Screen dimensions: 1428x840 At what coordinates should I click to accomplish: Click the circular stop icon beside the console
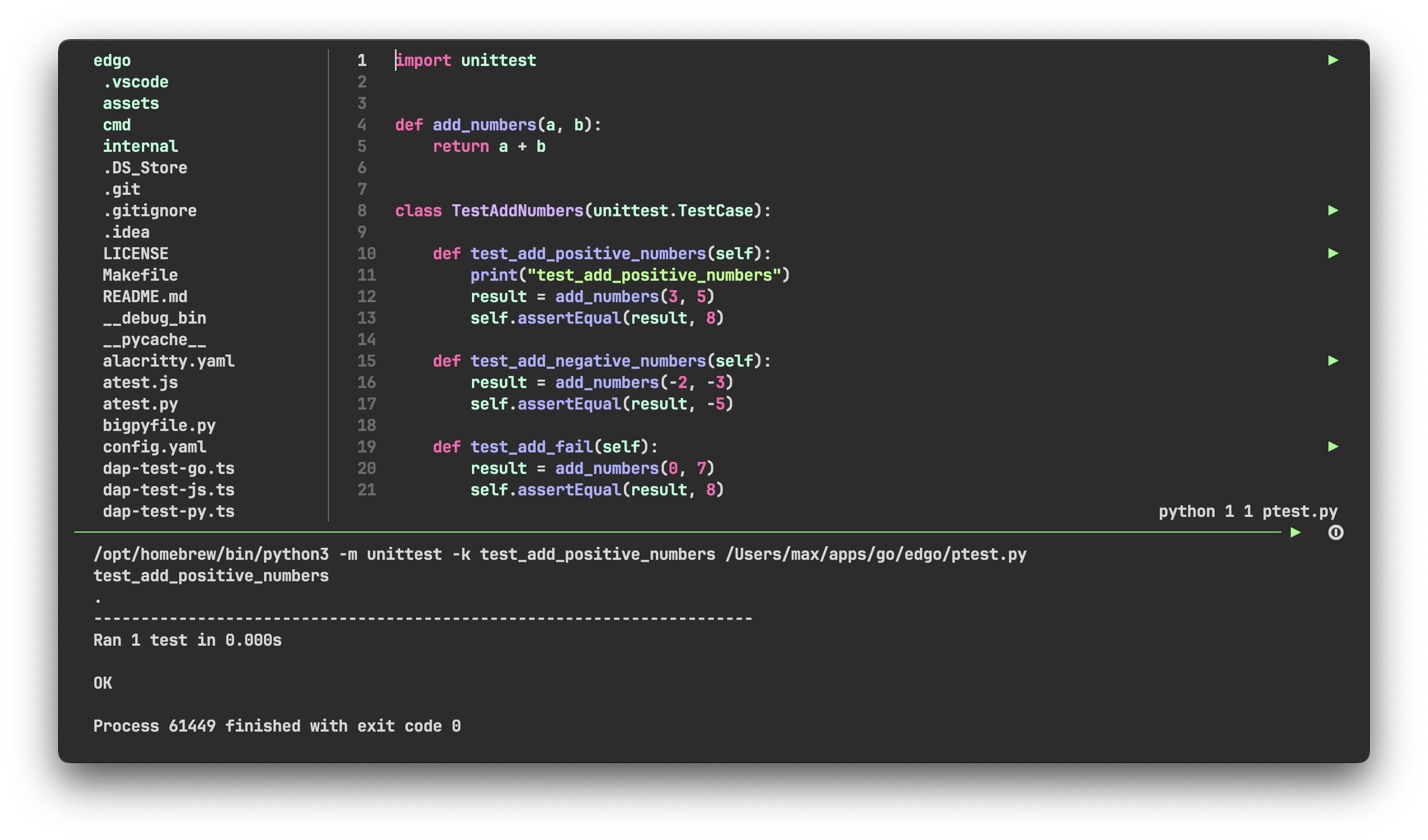click(x=1336, y=533)
